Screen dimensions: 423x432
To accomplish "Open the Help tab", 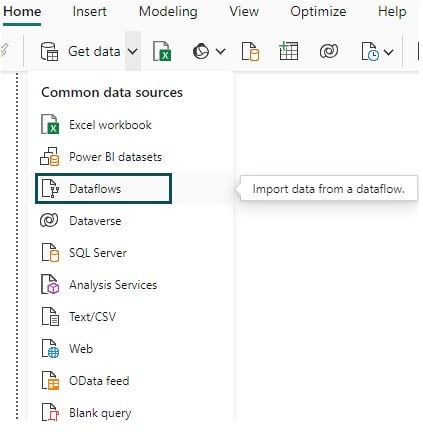I will 392,12.
